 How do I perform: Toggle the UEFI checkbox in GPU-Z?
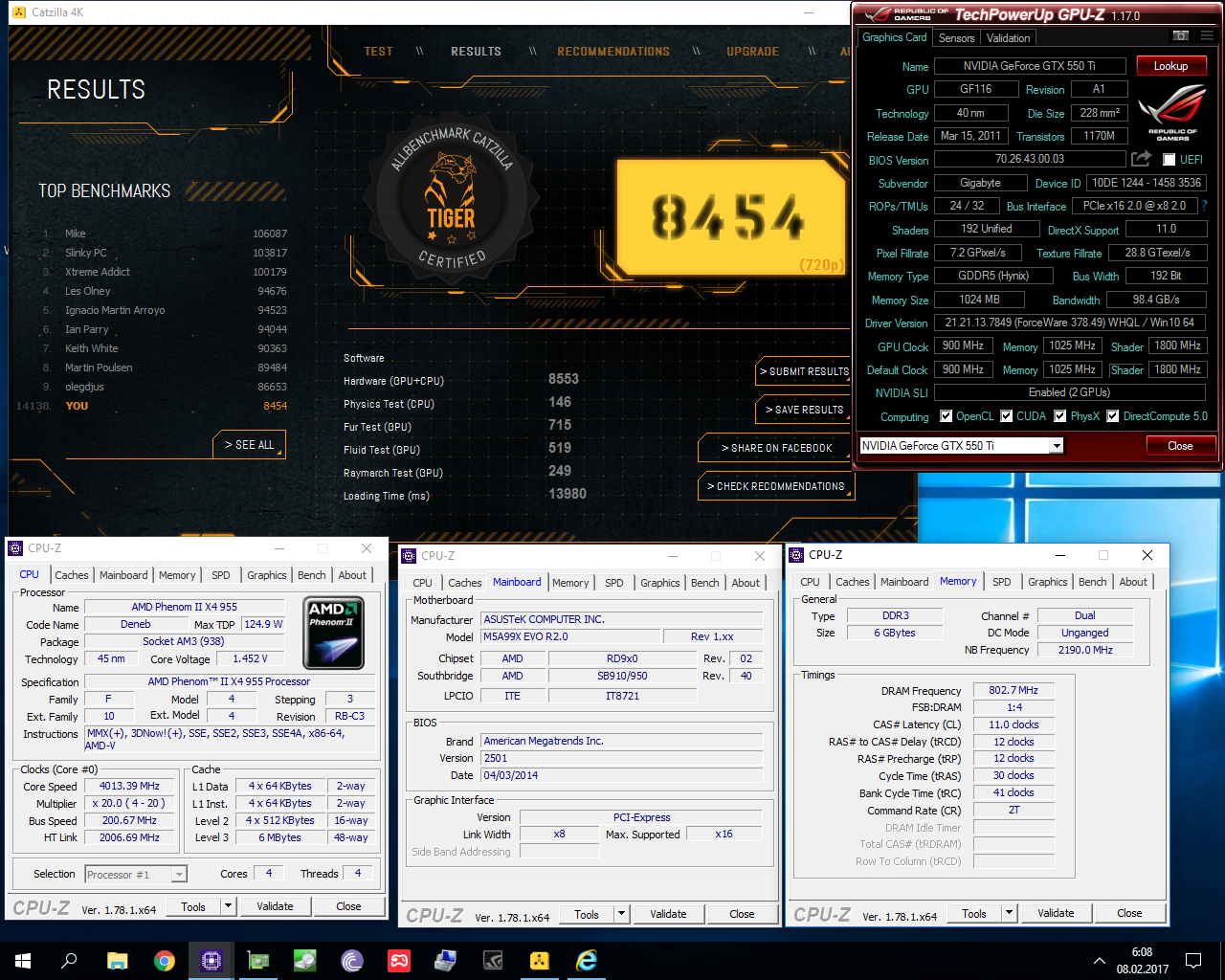point(1169,160)
